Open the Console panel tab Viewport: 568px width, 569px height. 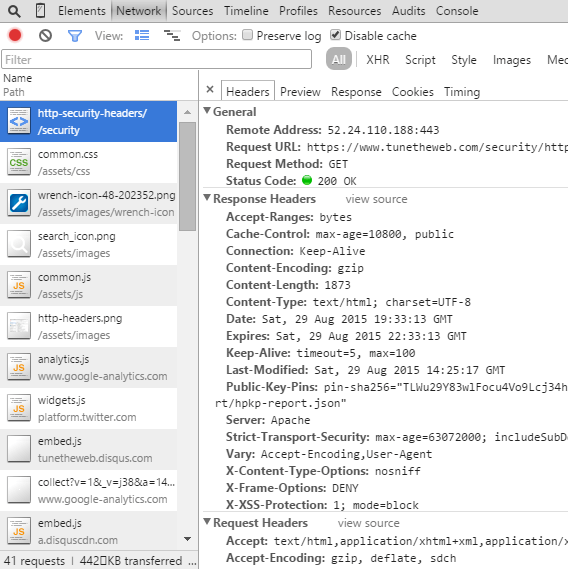point(457,11)
